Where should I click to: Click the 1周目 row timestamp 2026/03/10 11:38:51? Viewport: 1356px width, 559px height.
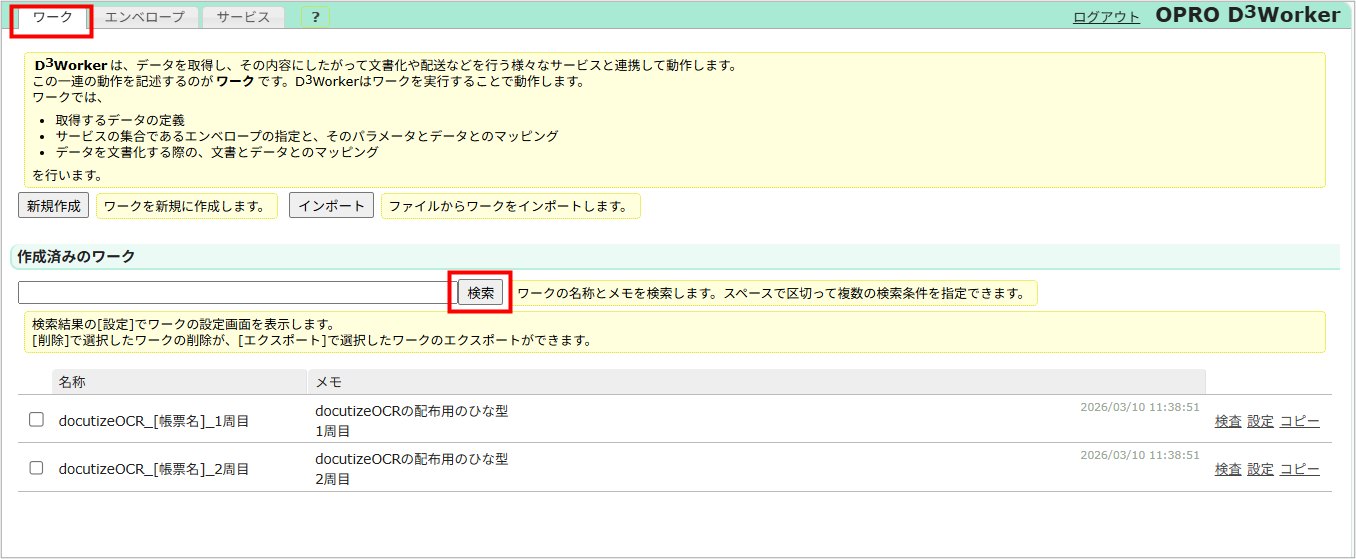pyautogui.click(x=1140, y=407)
